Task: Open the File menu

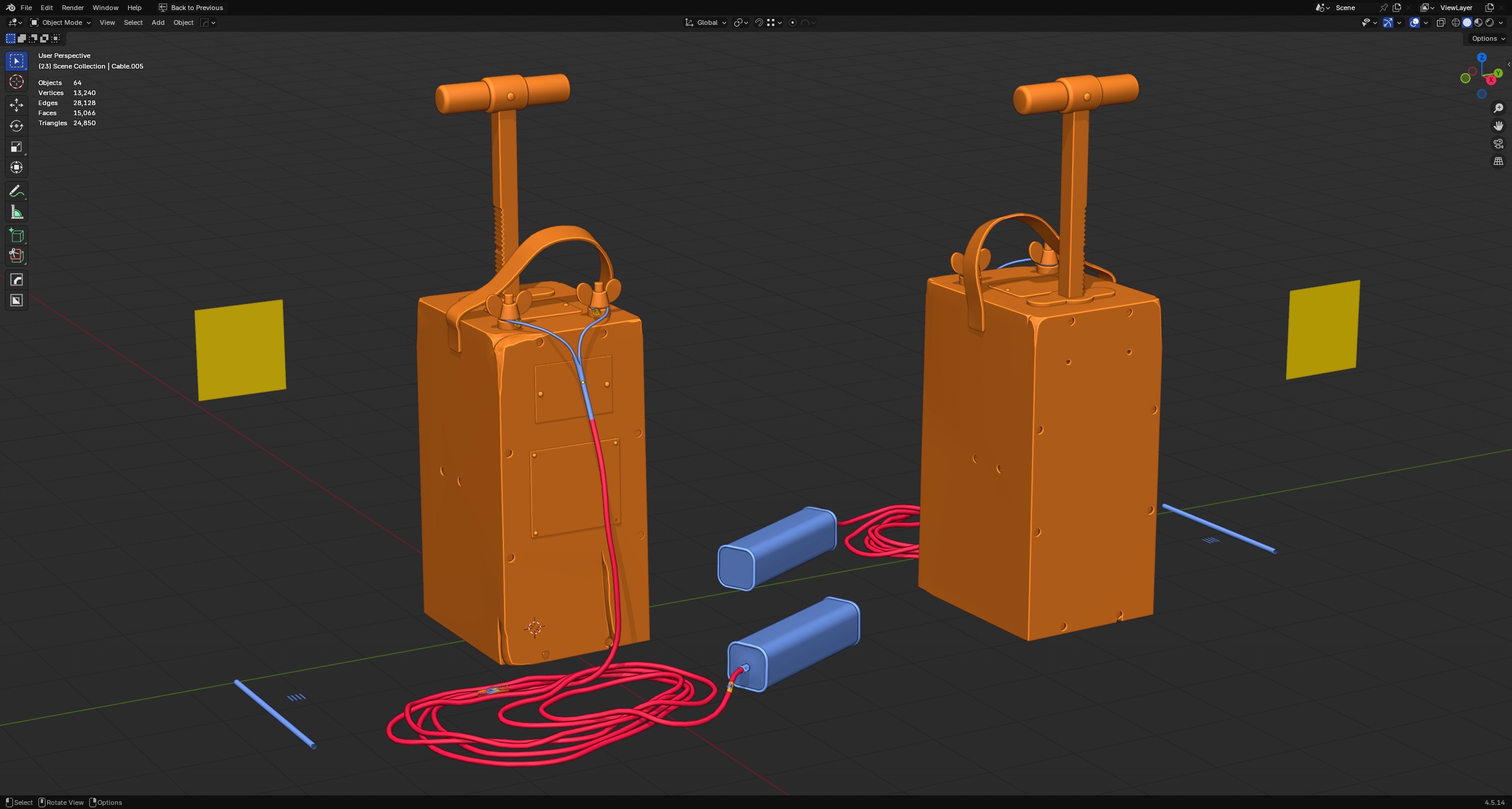Action: click(x=26, y=8)
